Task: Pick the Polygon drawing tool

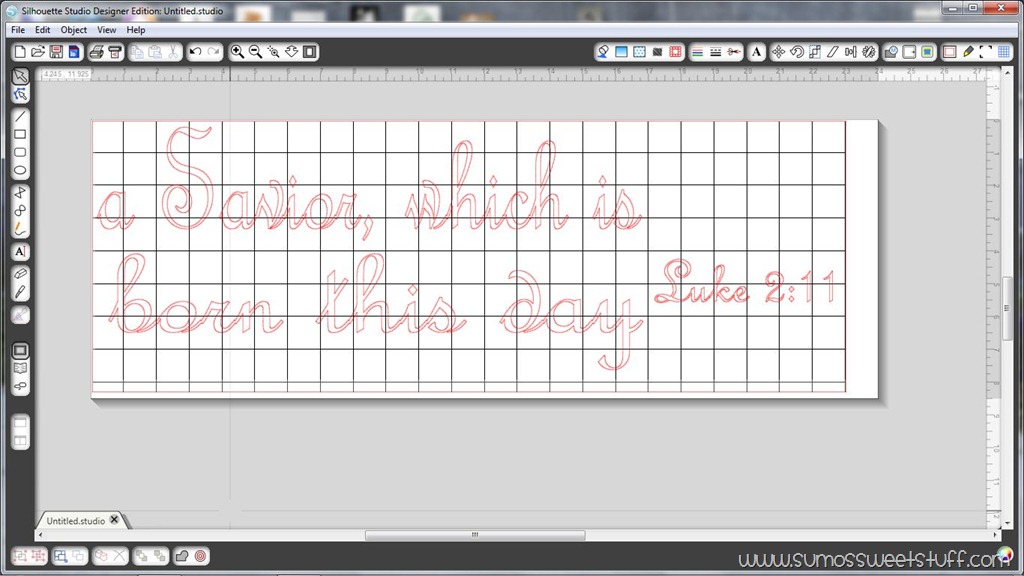Action: [x=20, y=193]
